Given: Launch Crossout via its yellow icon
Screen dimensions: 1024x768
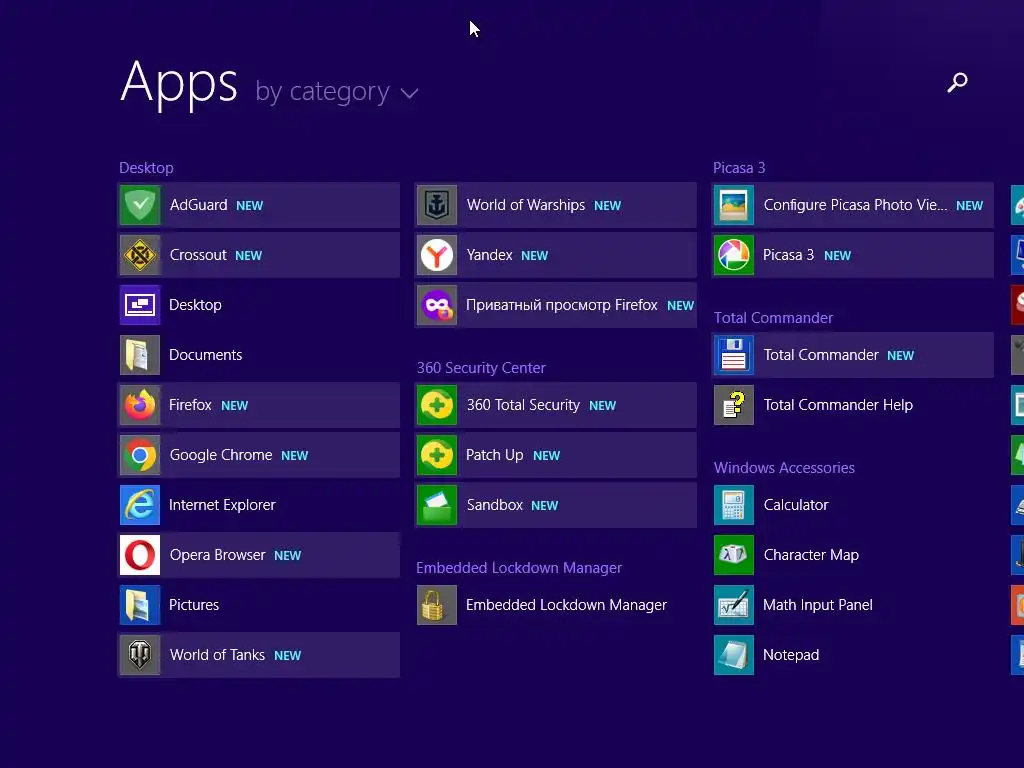Looking at the screenshot, I should pos(140,255).
